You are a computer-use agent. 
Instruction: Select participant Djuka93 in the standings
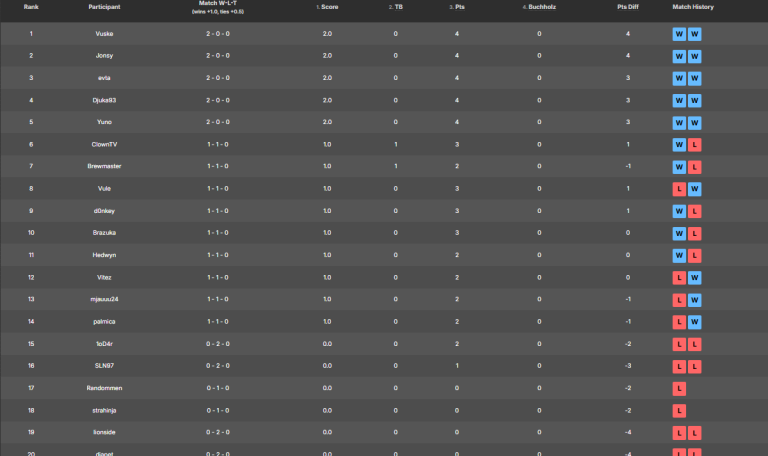[x=104, y=100]
